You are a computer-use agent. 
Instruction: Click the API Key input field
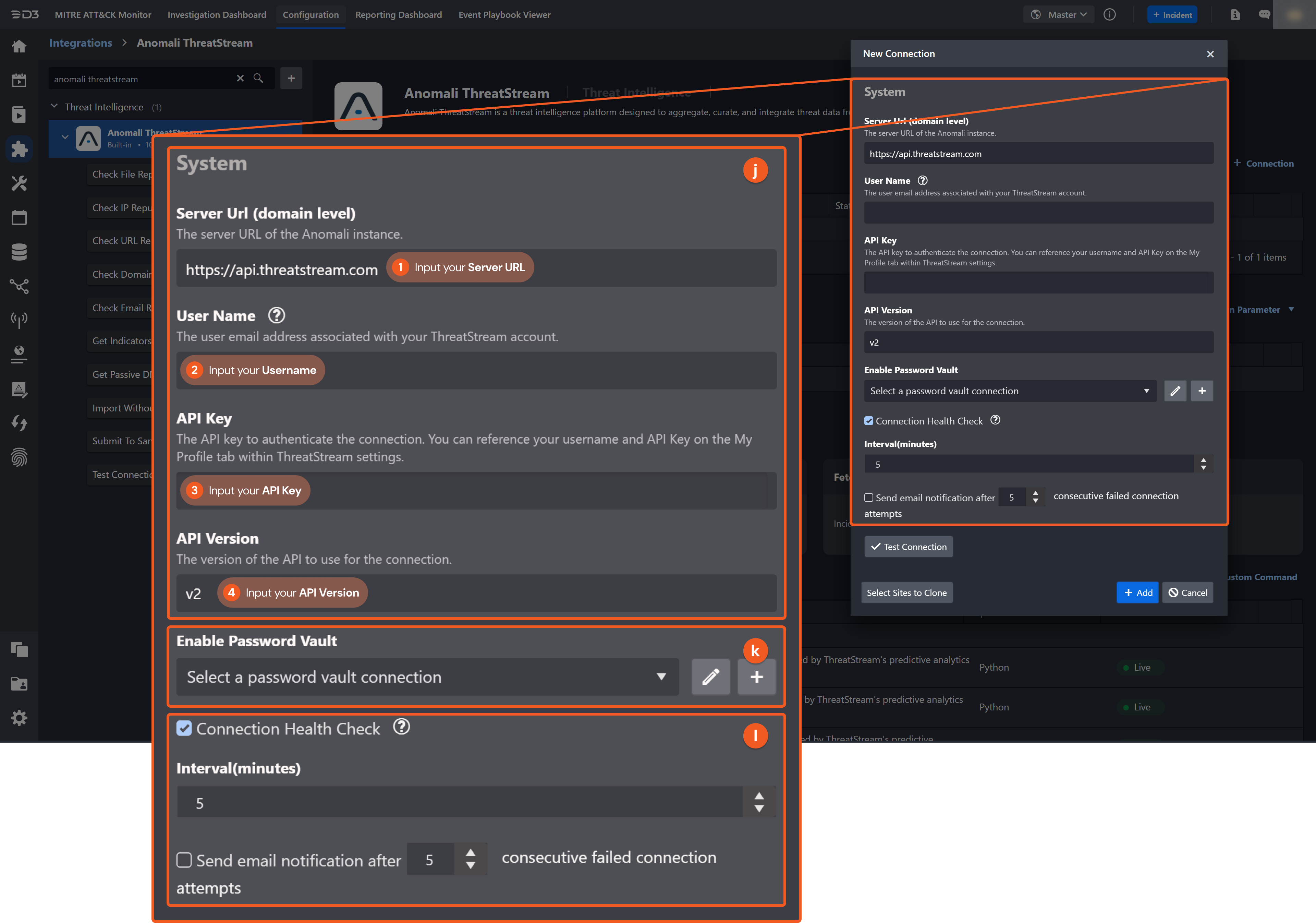click(1038, 283)
